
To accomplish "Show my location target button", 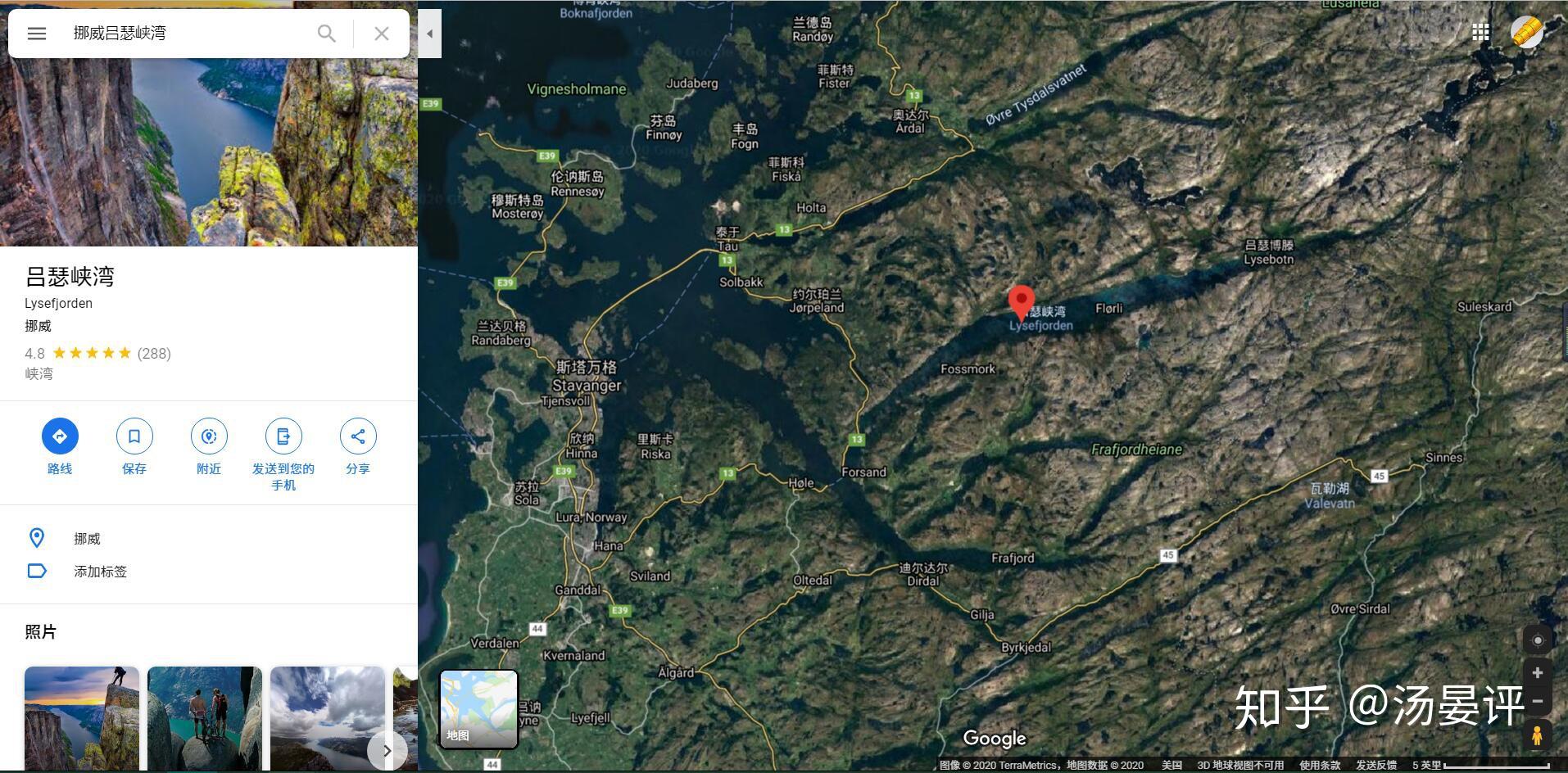I will 1538,640.
